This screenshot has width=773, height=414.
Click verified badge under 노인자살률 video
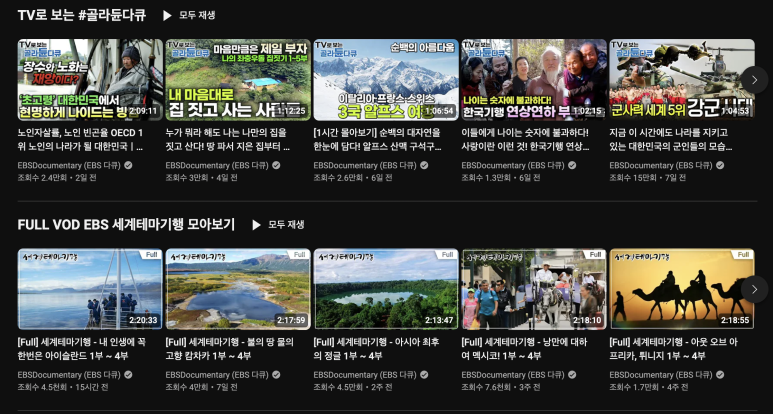tap(128, 166)
